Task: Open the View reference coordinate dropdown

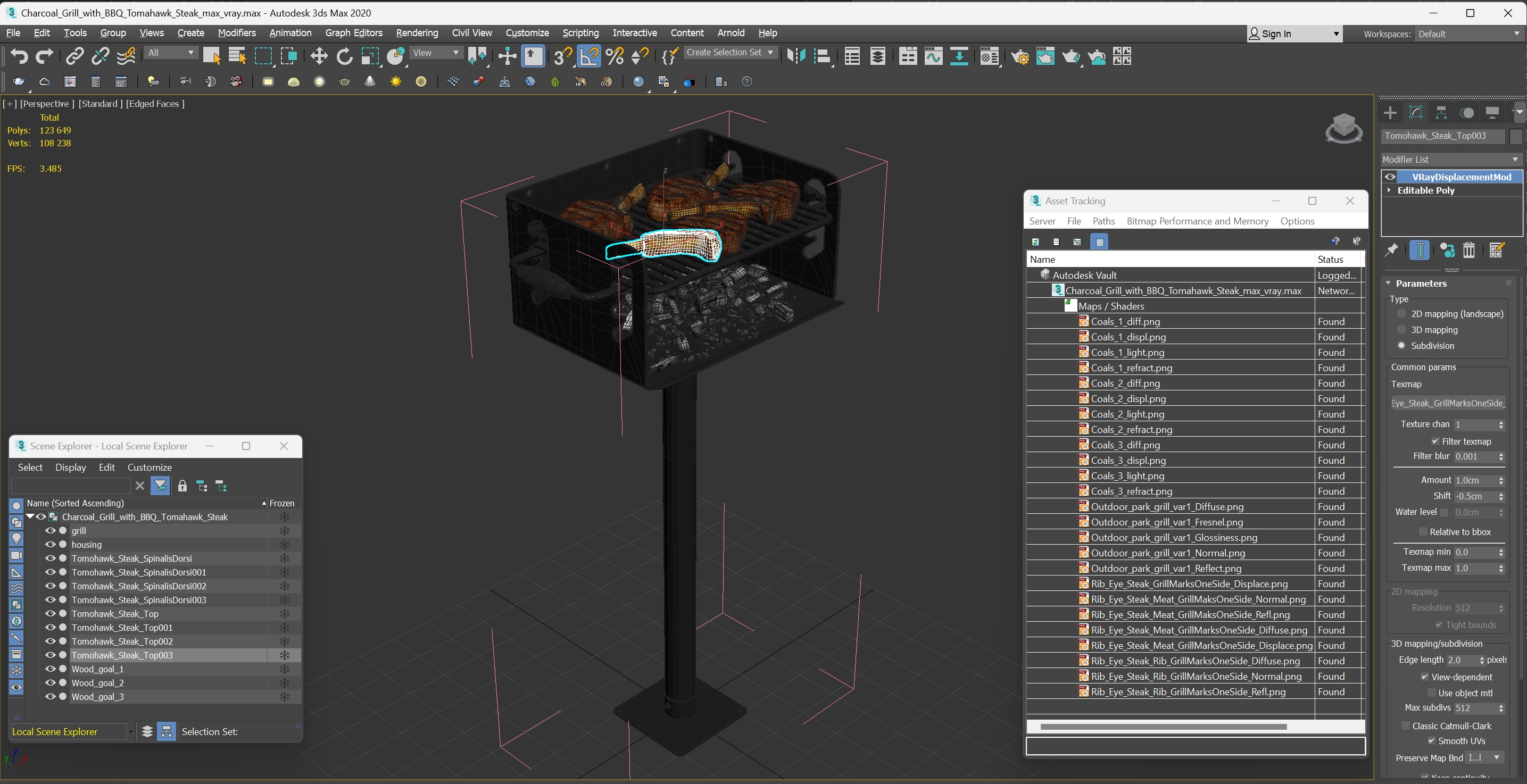Action: (436, 53)
